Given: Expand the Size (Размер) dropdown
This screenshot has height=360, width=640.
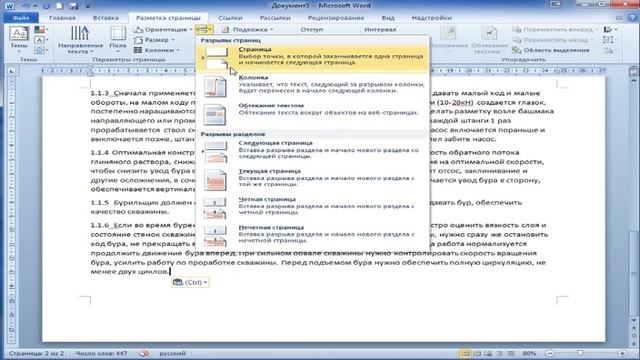Looking at the screenshot, I should pos(154,40).
